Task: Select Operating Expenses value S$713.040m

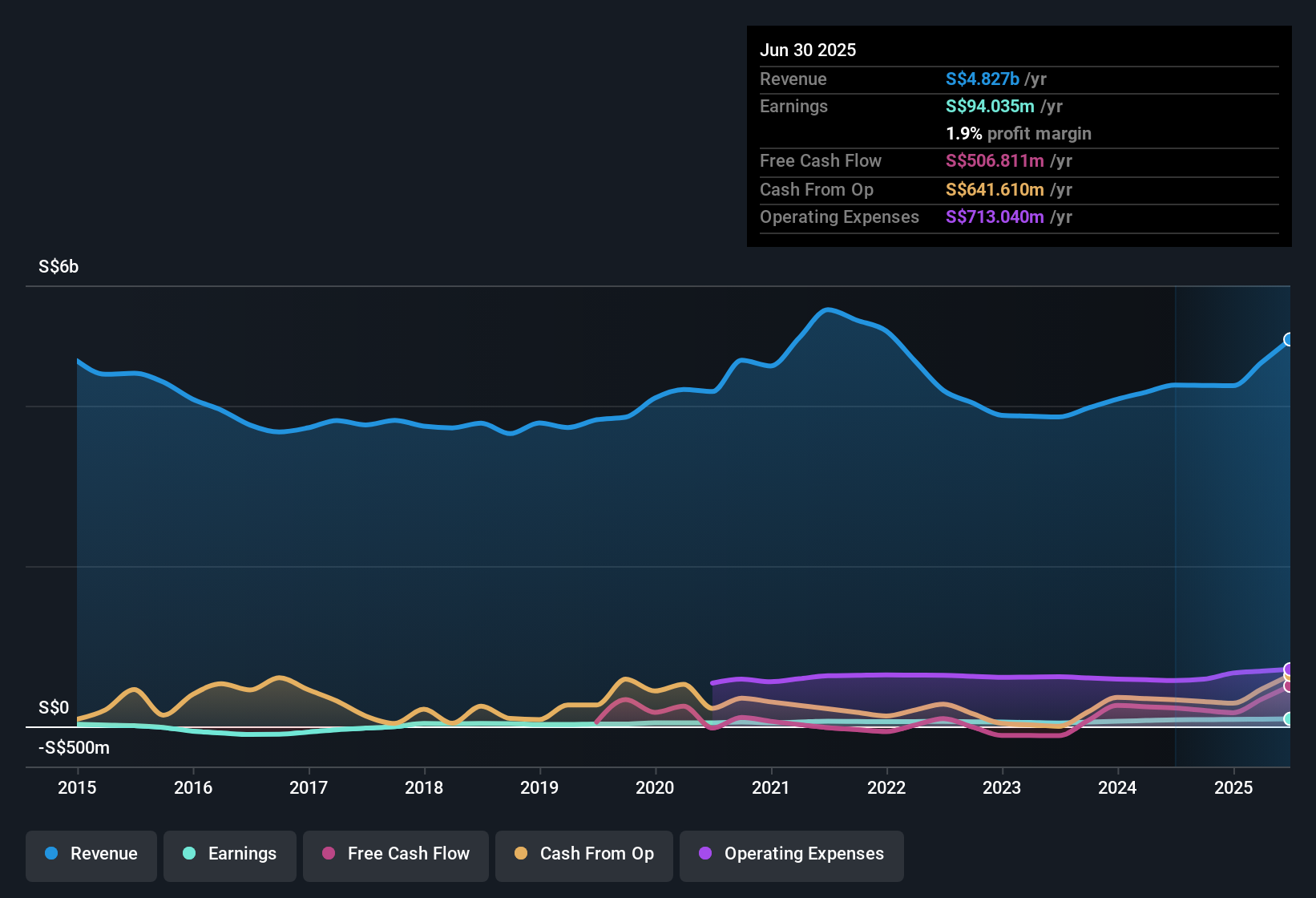Action: point(995,216)
